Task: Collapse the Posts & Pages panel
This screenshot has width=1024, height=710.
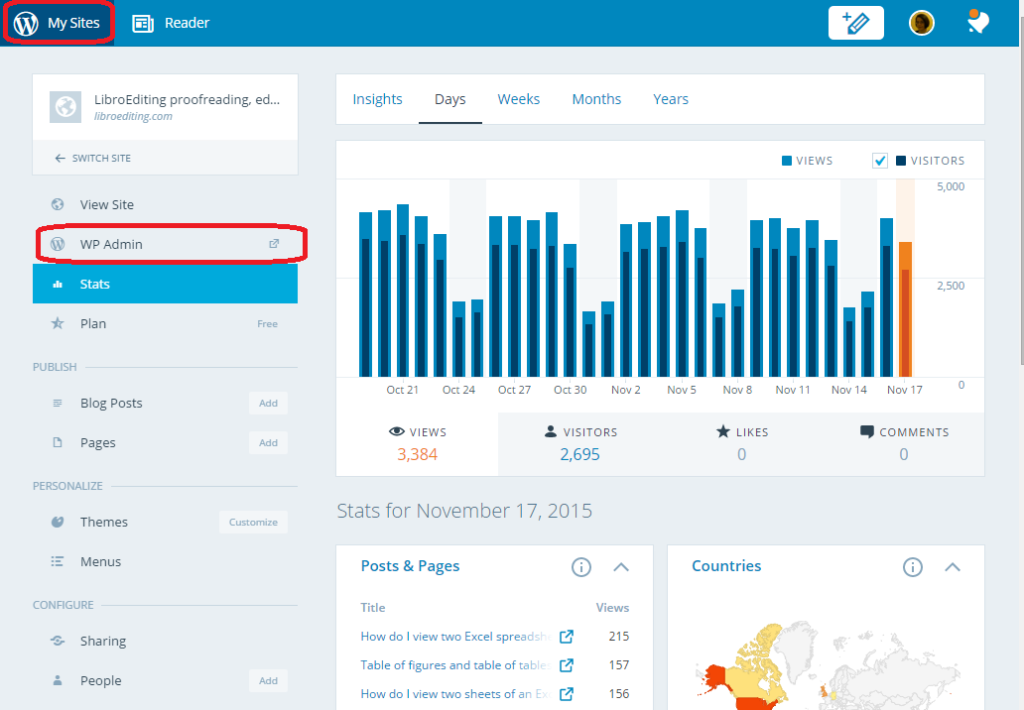Action: click(621, 567)
